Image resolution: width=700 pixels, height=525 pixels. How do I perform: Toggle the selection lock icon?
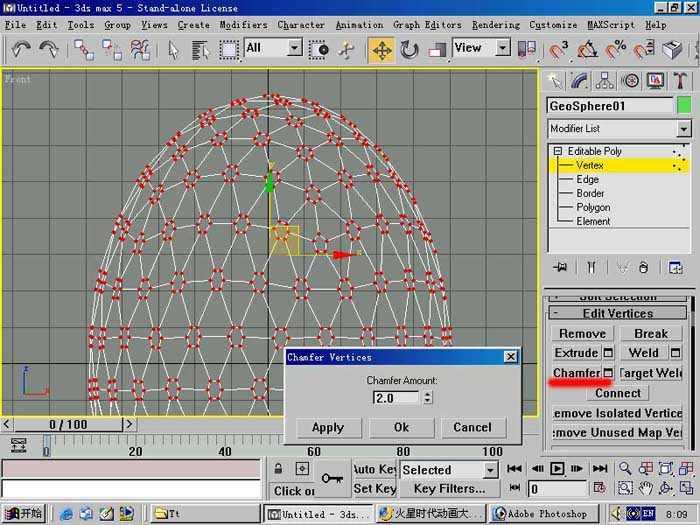click(278, 469)
